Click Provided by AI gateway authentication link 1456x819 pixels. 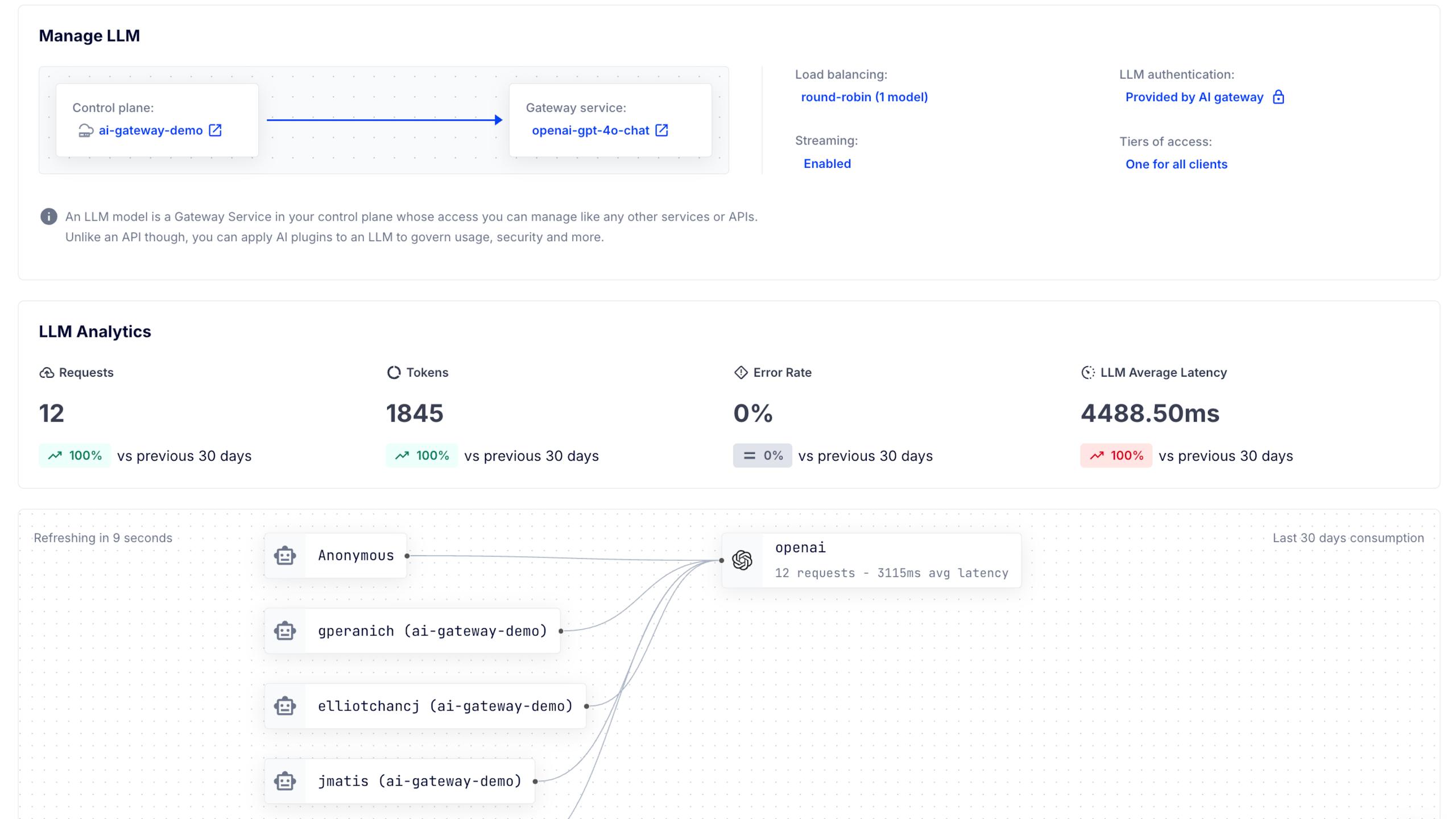pyautogui.click(x=1194, y=97)
